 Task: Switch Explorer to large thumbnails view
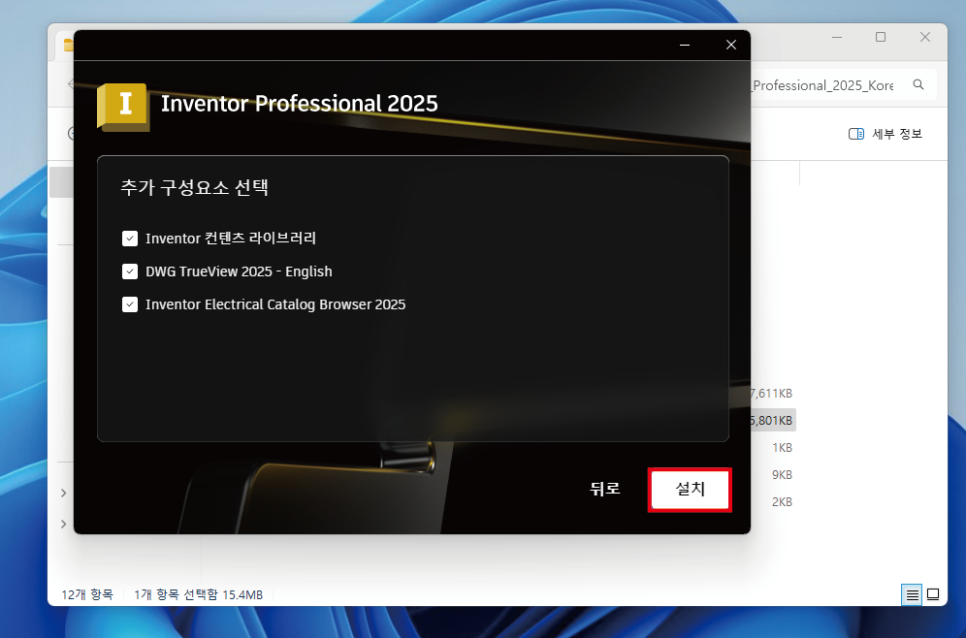[933, 594]
